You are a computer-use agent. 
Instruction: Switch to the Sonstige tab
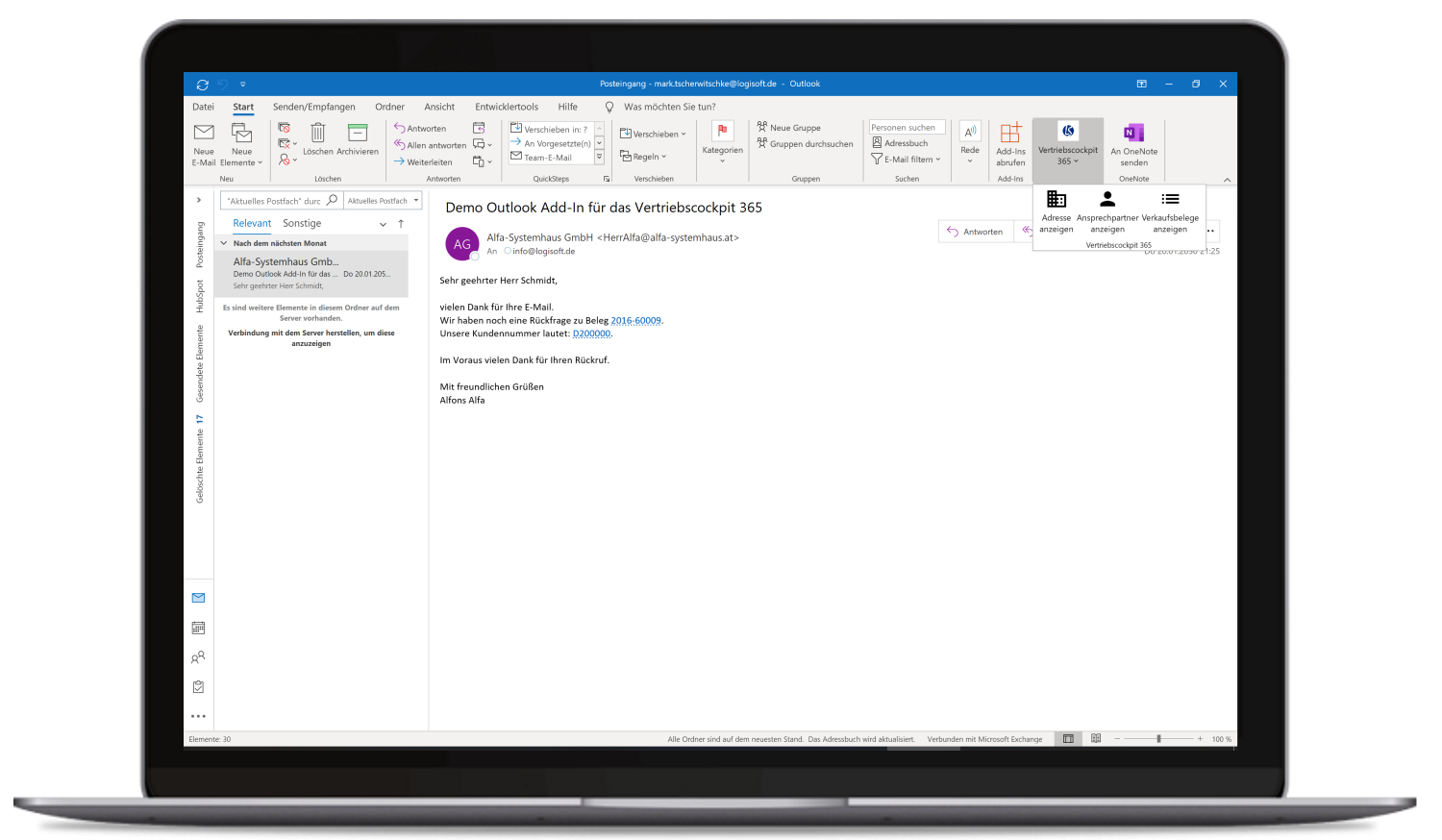(x=302, y=223)
